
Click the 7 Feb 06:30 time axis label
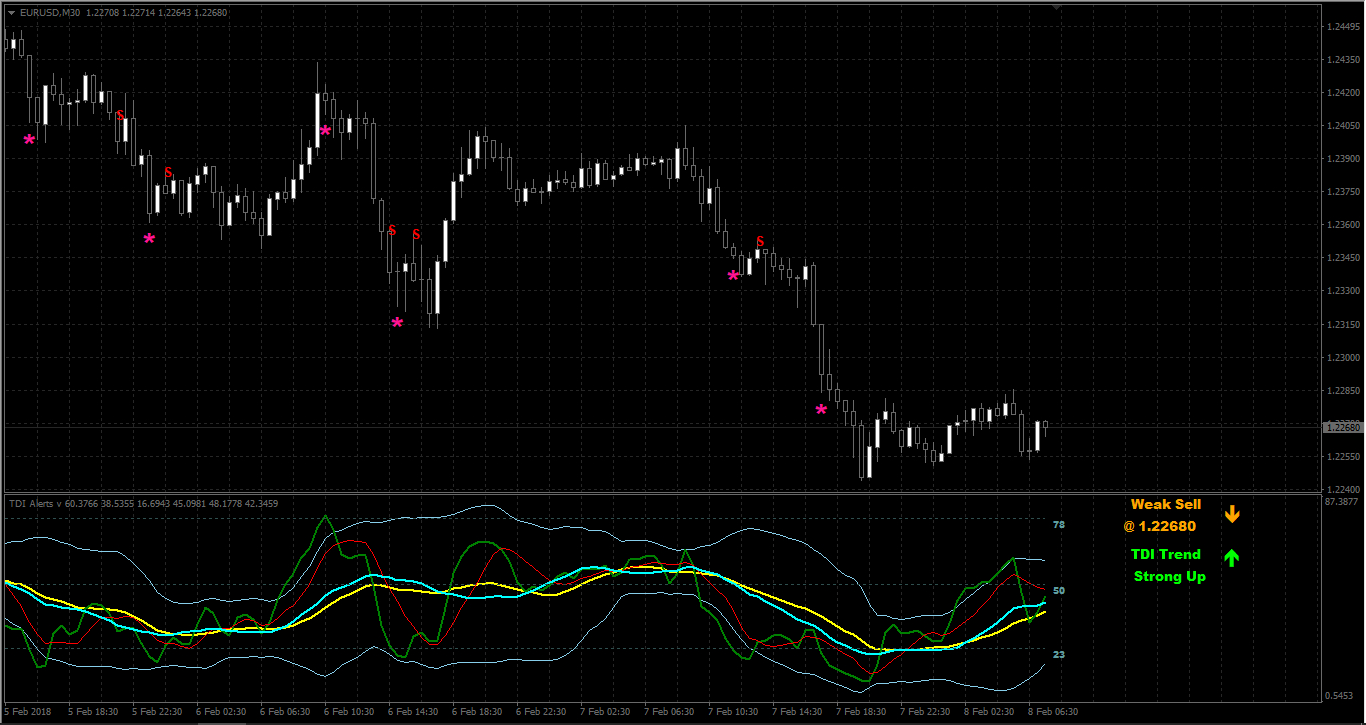point(669,712)
